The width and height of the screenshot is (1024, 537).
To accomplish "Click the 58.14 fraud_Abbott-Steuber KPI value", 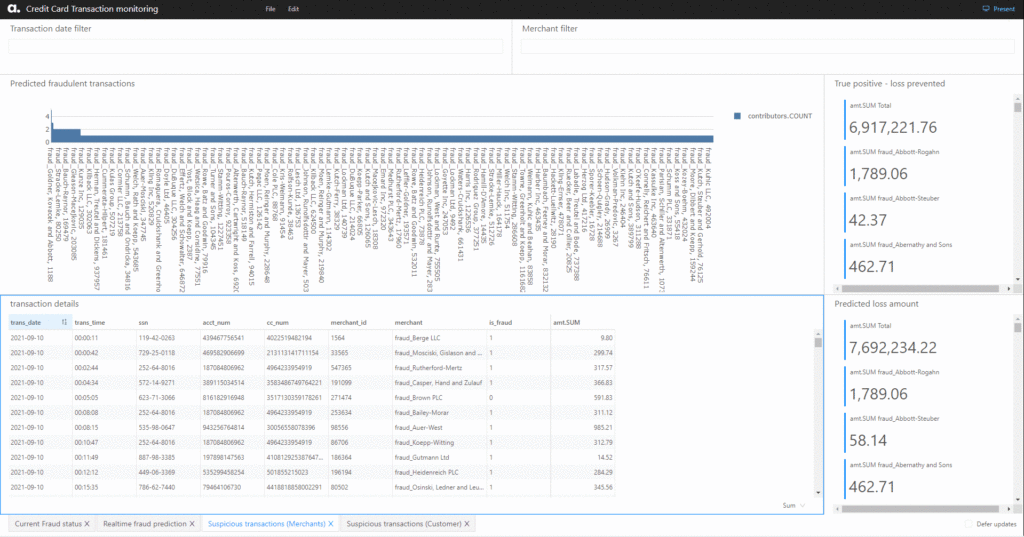I will 868,440.
